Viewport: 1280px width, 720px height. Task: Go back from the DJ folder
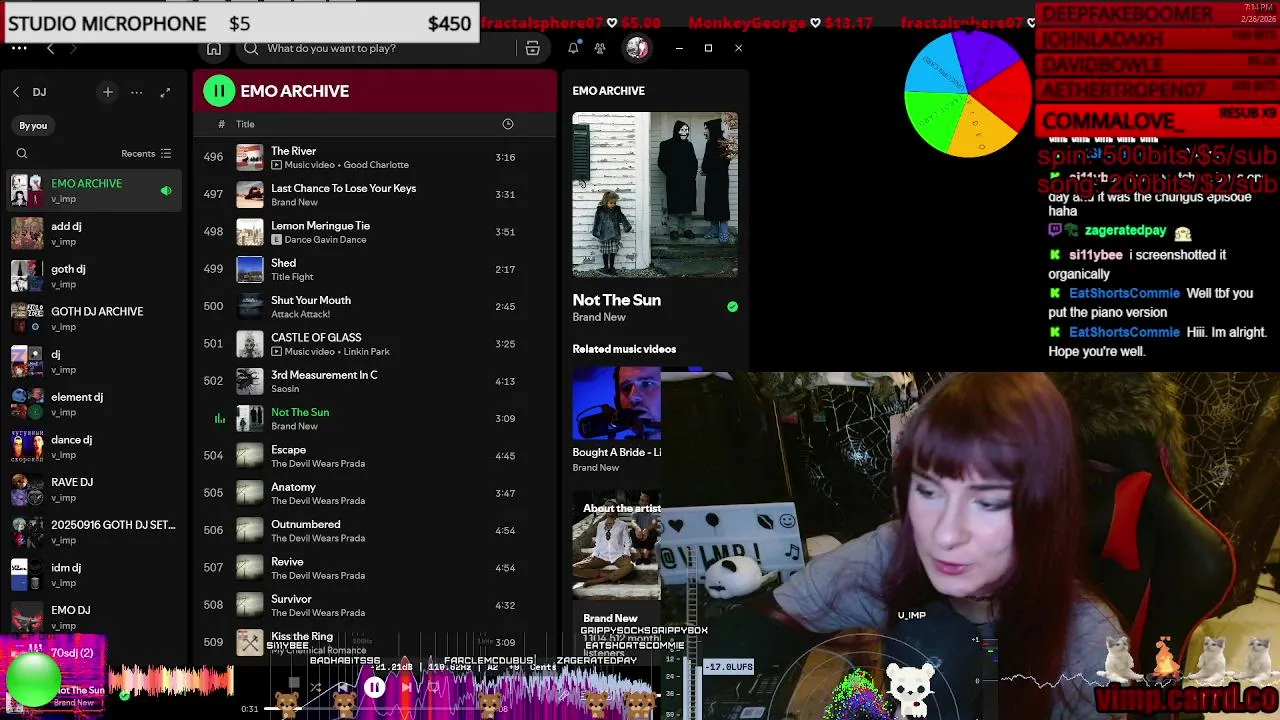[16, 92]
